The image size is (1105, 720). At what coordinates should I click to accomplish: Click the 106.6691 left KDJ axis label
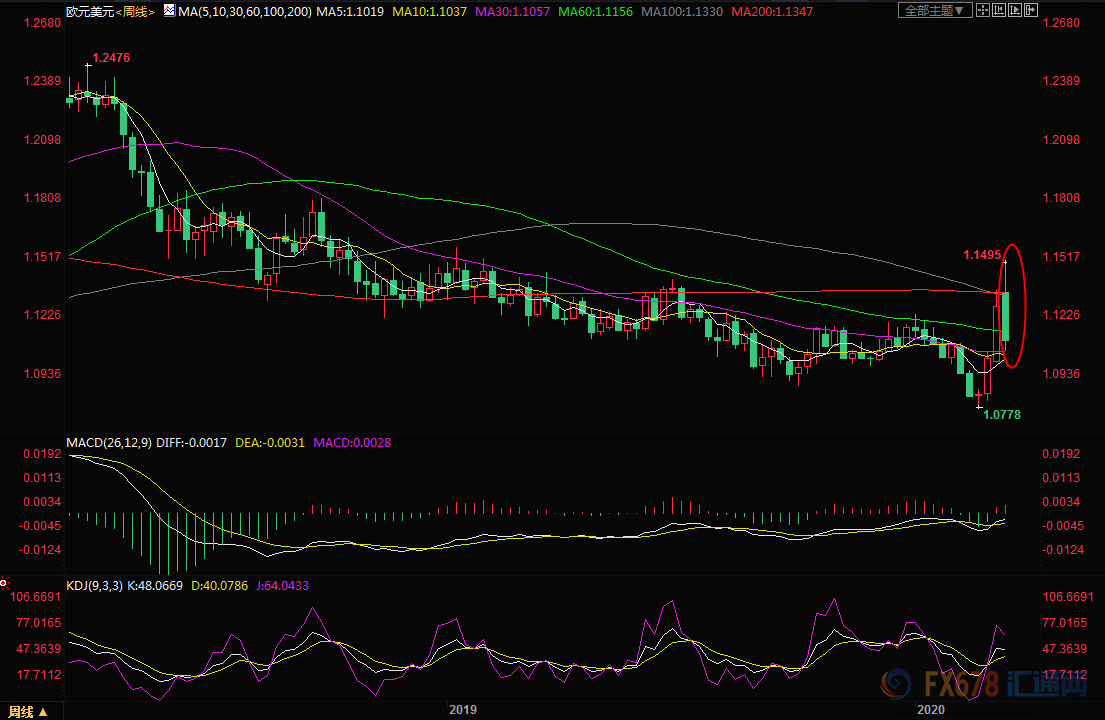(35, 597)
